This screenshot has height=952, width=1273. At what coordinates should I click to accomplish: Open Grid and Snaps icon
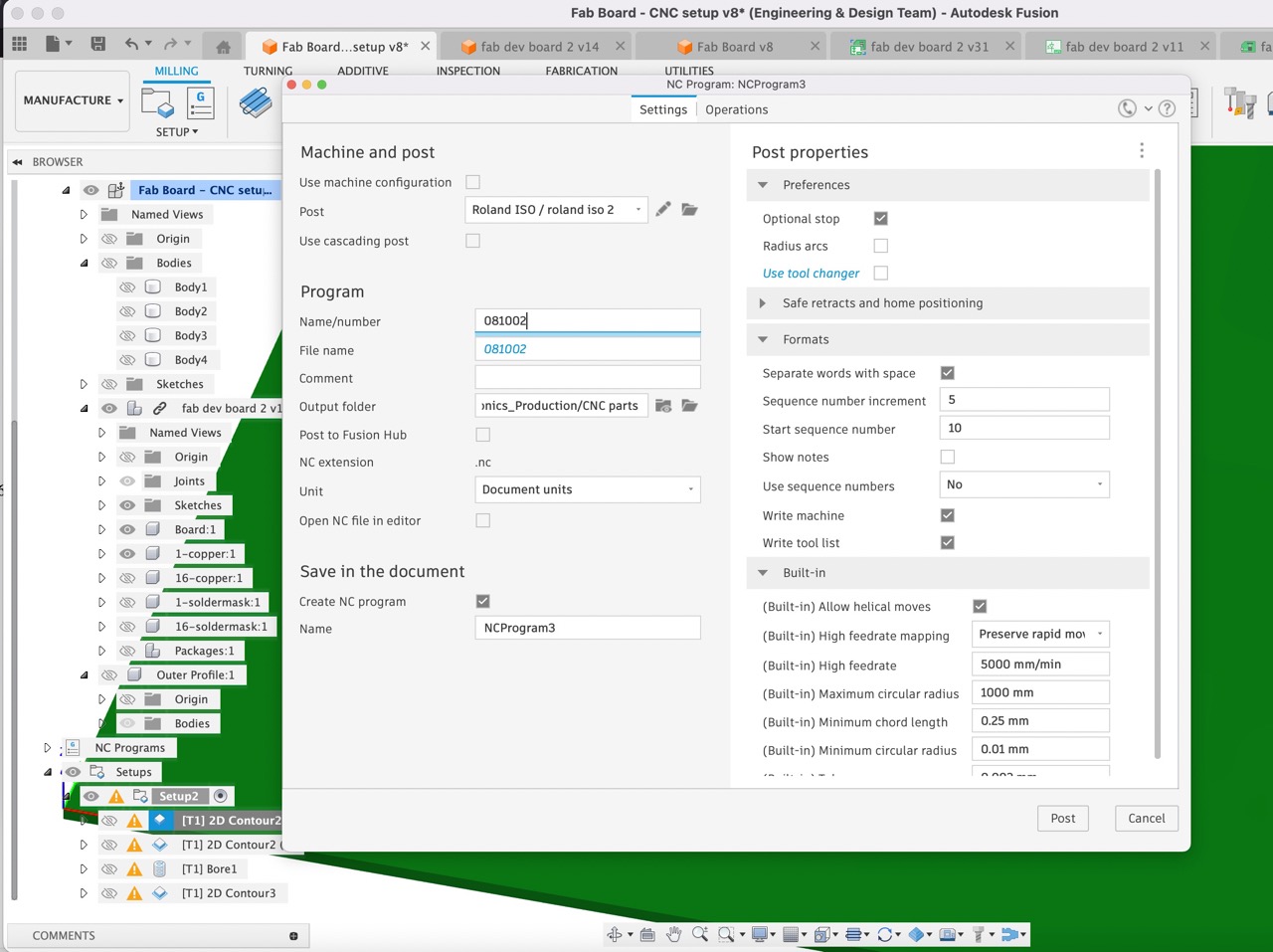[791, 934]
